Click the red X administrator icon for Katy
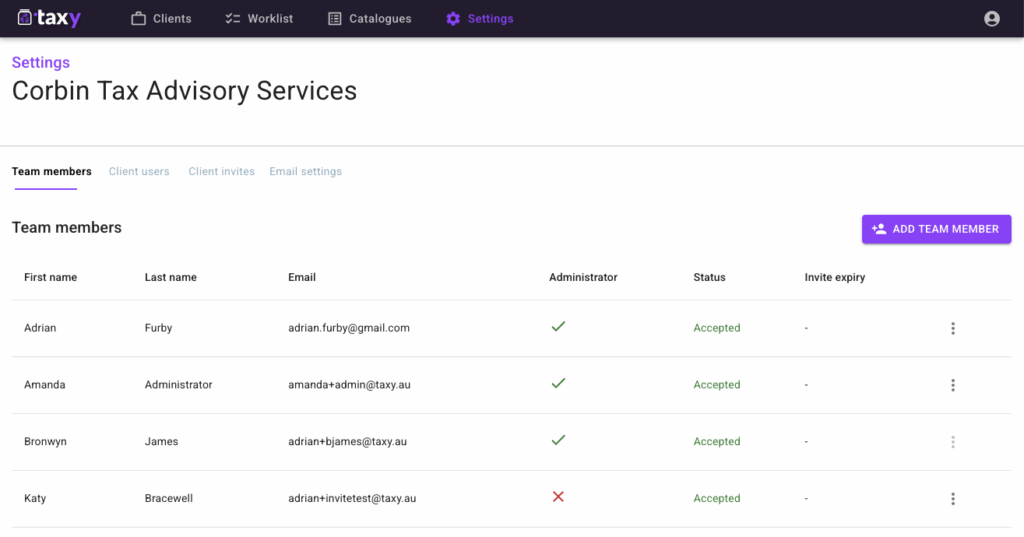Screen dimensions: 1024x537 pyautogui.click(x=558, y=497)
